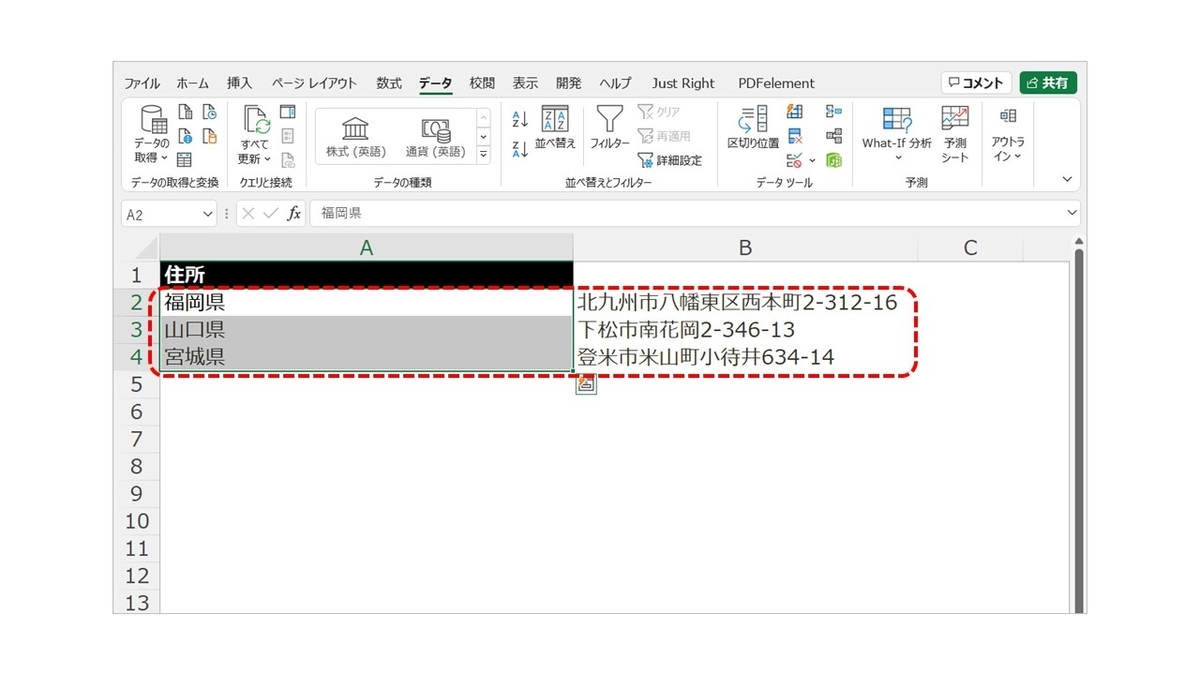Screen dimensions: 1200x675
Task: Select column C header
Action: point(970,248)
